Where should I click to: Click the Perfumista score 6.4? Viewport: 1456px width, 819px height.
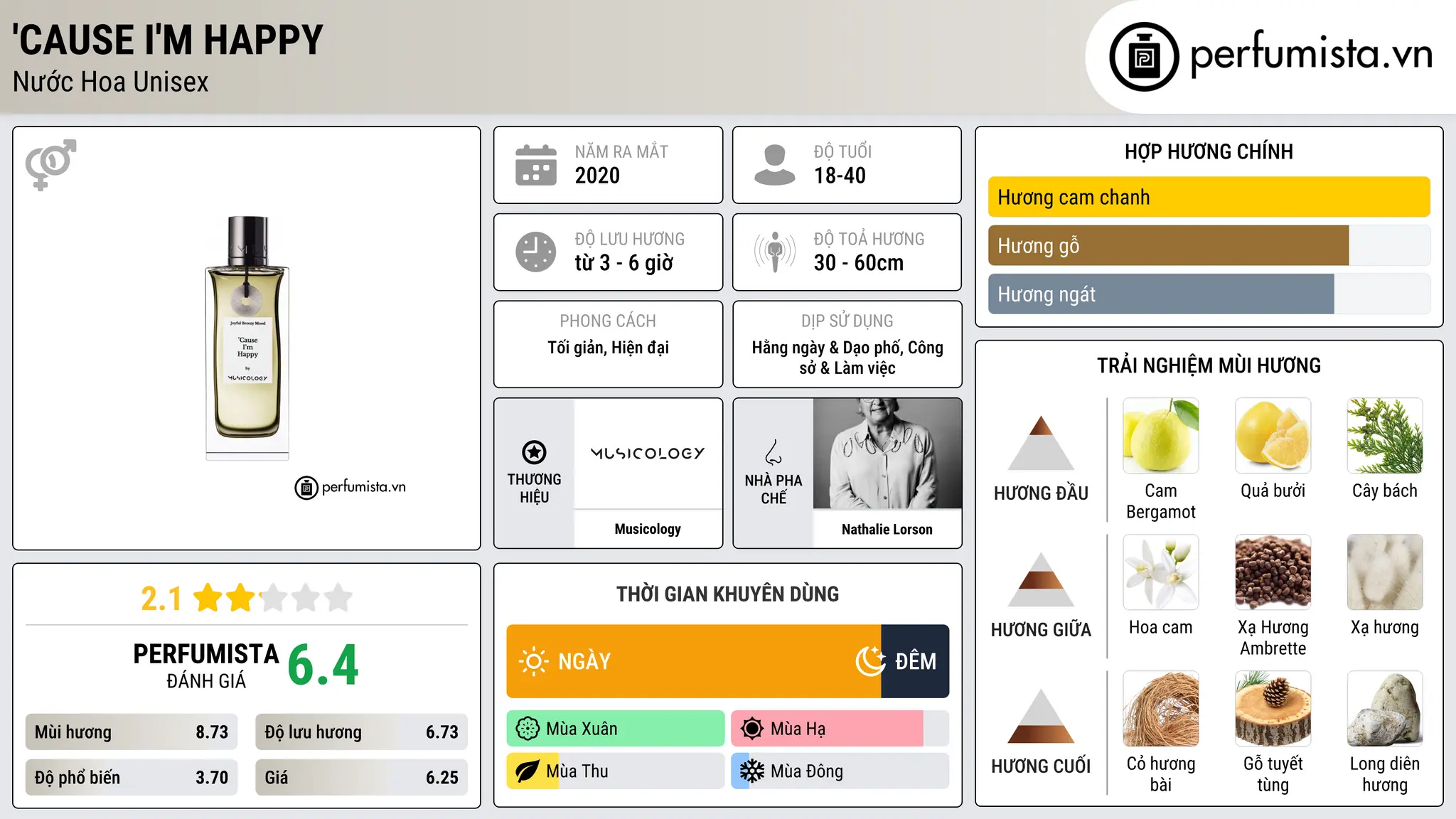click(323, 665)
